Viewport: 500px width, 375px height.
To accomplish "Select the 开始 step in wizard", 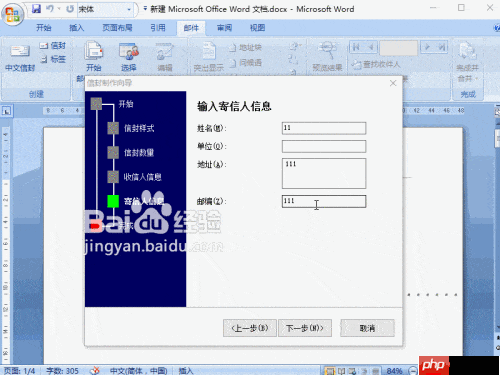I will click(x=126, y=104).
